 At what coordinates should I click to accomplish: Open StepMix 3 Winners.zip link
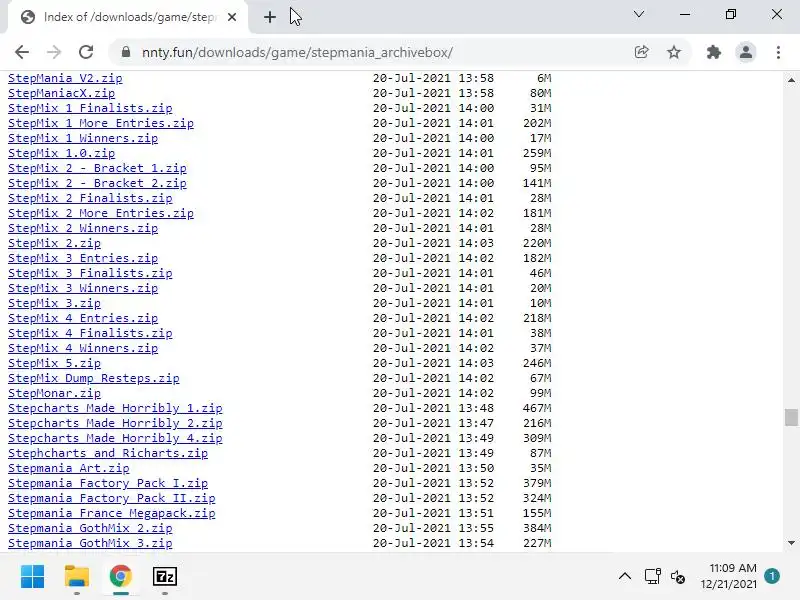point(83,288)
